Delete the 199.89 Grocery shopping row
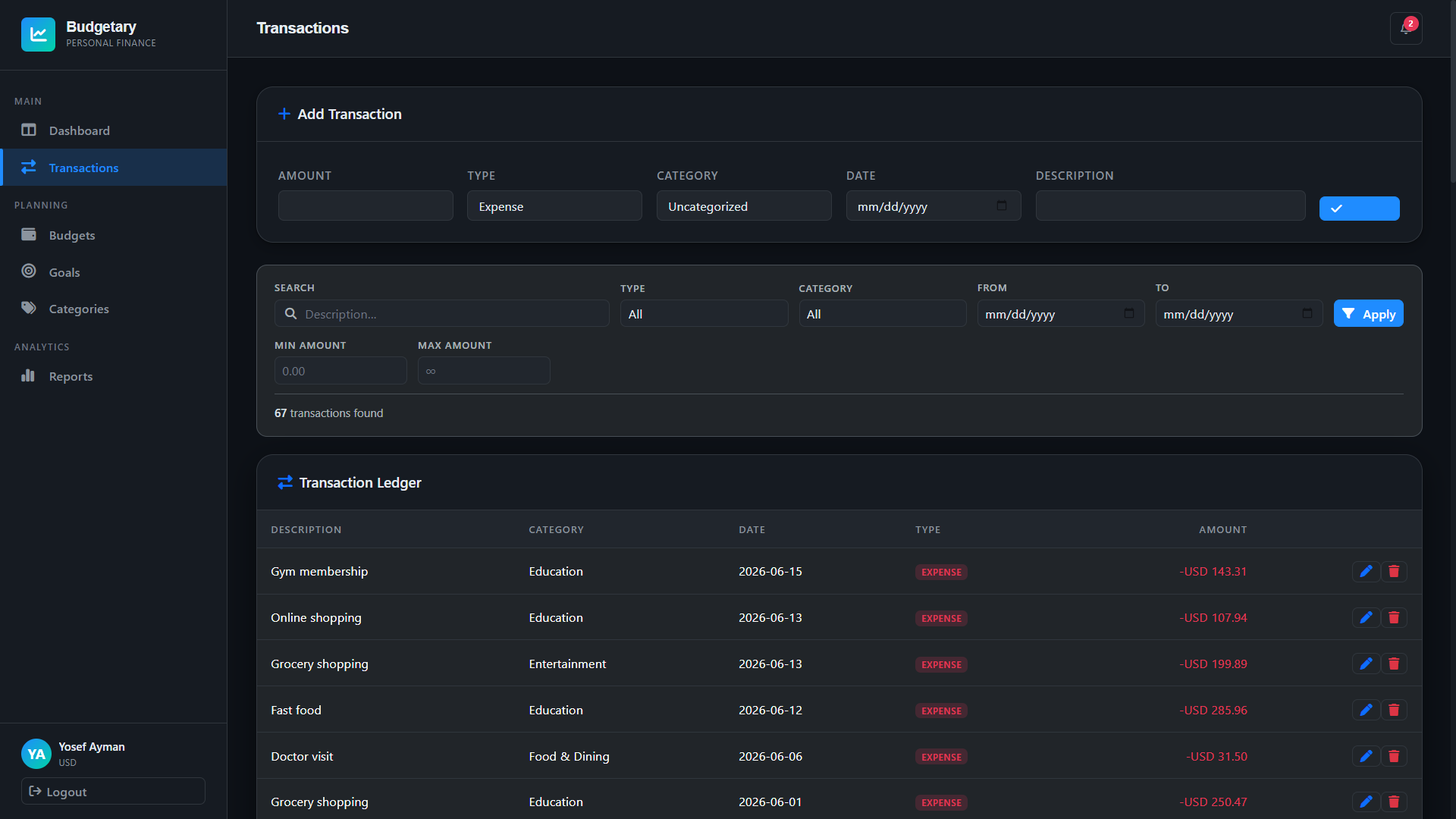The image size is (1456, 819). click(x=1394, y=664)
